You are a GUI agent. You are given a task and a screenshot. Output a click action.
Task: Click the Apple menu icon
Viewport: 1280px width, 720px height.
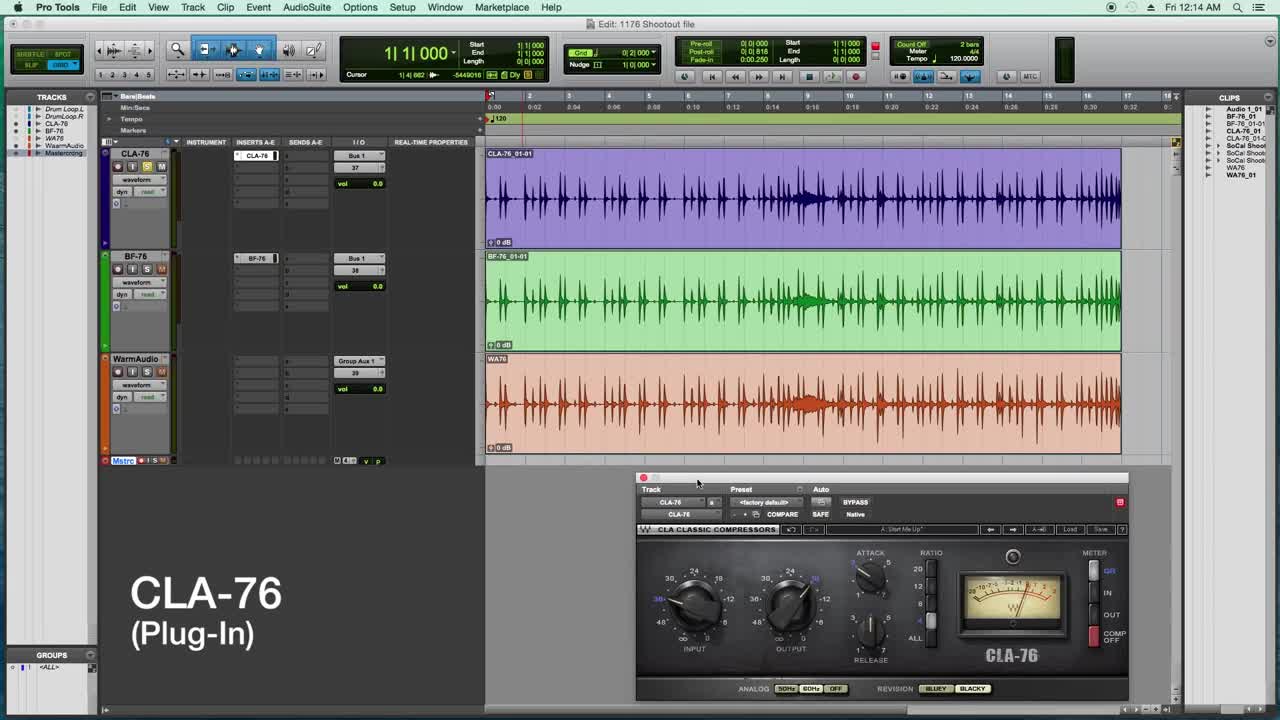click(x=17, y=7)
